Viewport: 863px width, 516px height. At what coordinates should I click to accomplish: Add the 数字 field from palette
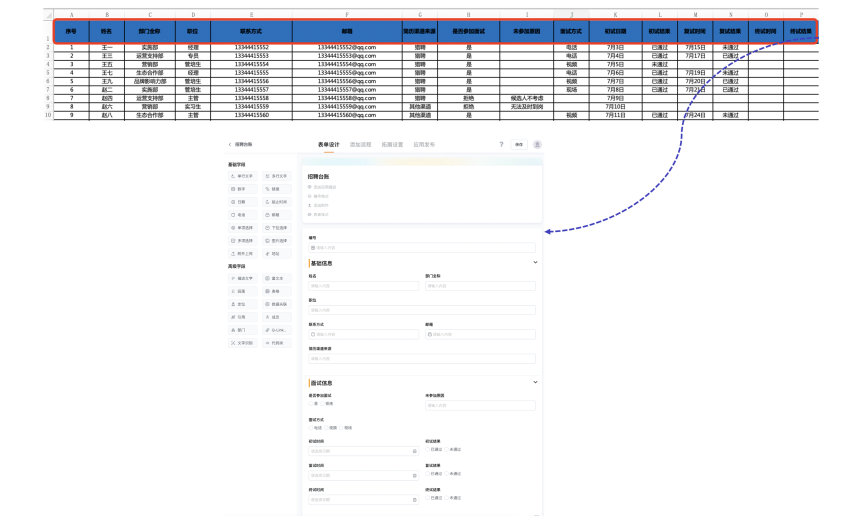pos(242,189)
